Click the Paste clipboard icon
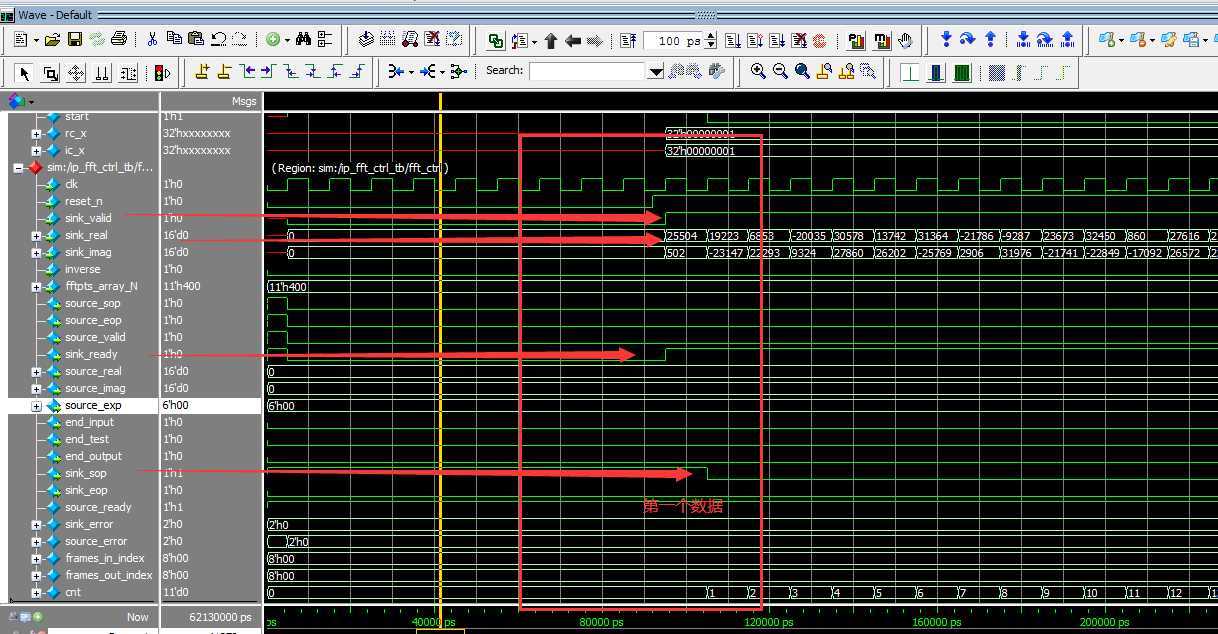1218x634 pixels. tap(196, 40)
